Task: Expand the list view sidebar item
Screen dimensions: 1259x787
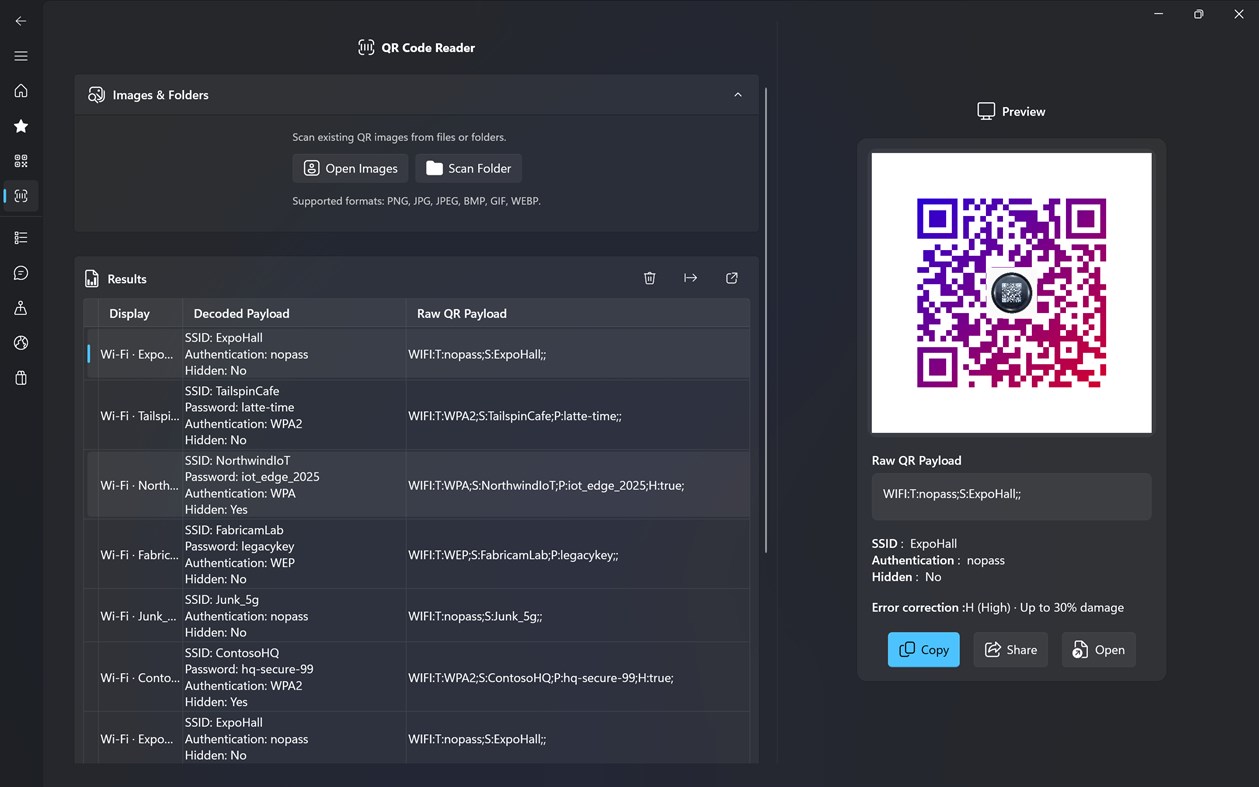Action: point(20,237)
